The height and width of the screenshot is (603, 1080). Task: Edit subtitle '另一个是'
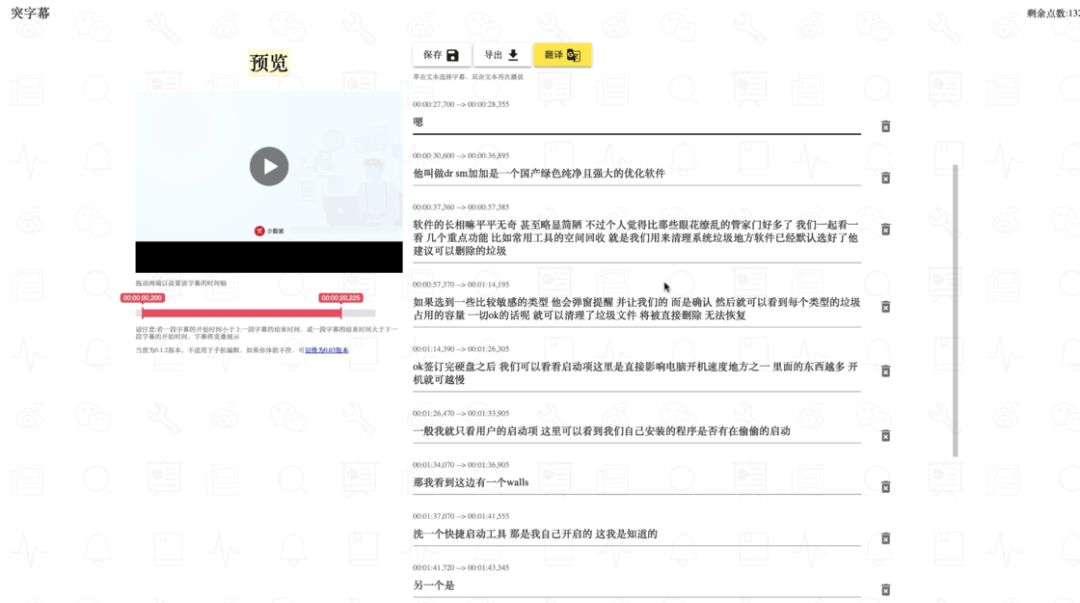[636, 586]
